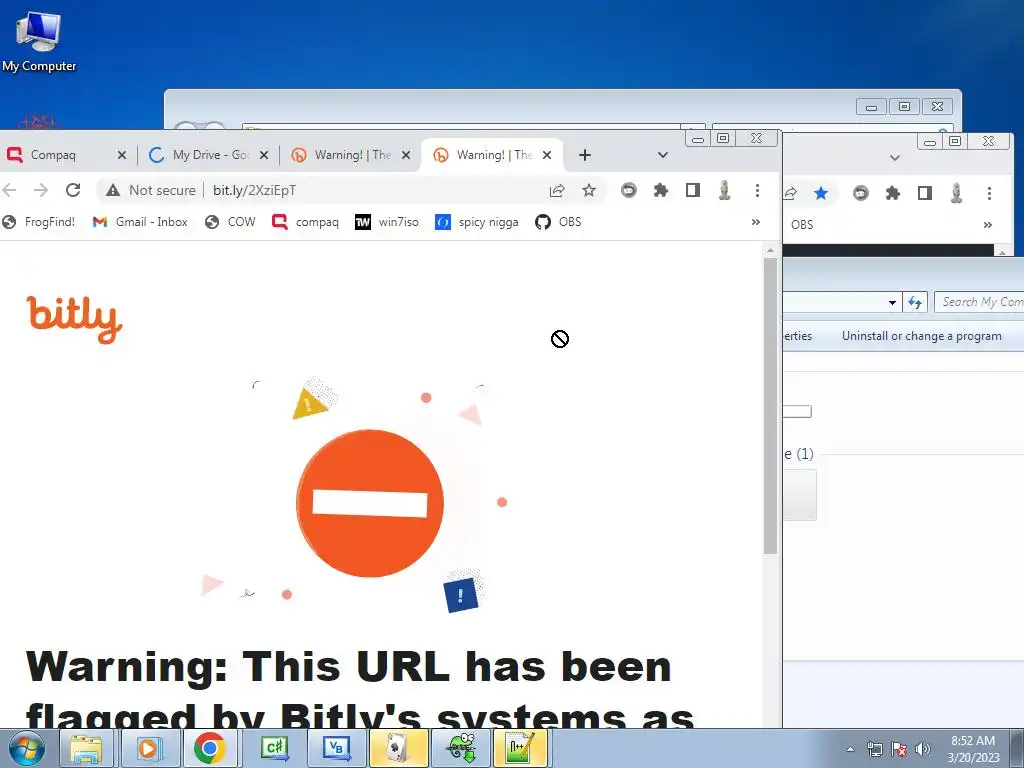The width and height of the screenshot is (1024, 768).
Task: Open the Extensions puzzle in back Chrome window
Action: point(893,193)
